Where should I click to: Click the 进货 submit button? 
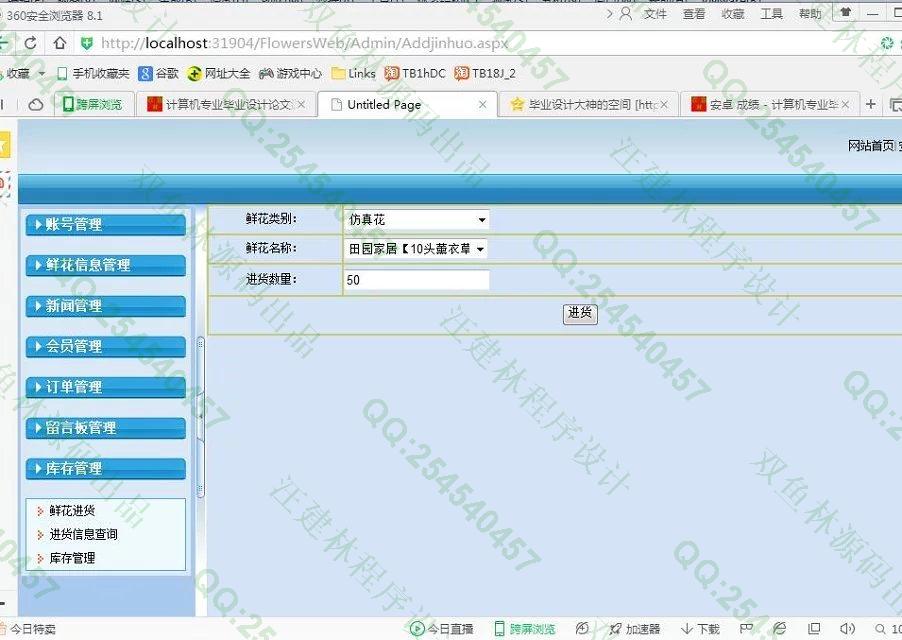(x=580, y=313)
